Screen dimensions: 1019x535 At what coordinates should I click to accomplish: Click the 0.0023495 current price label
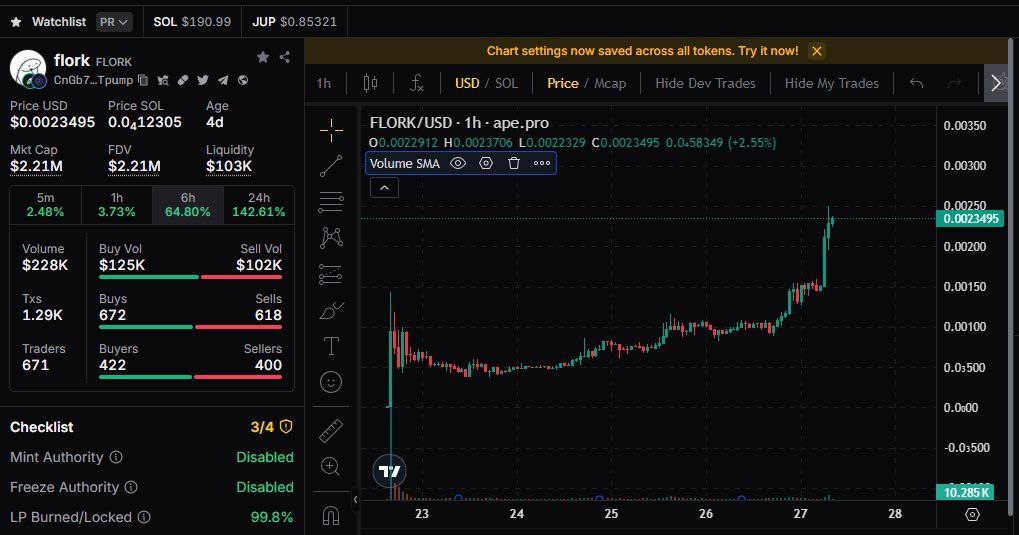970,218
